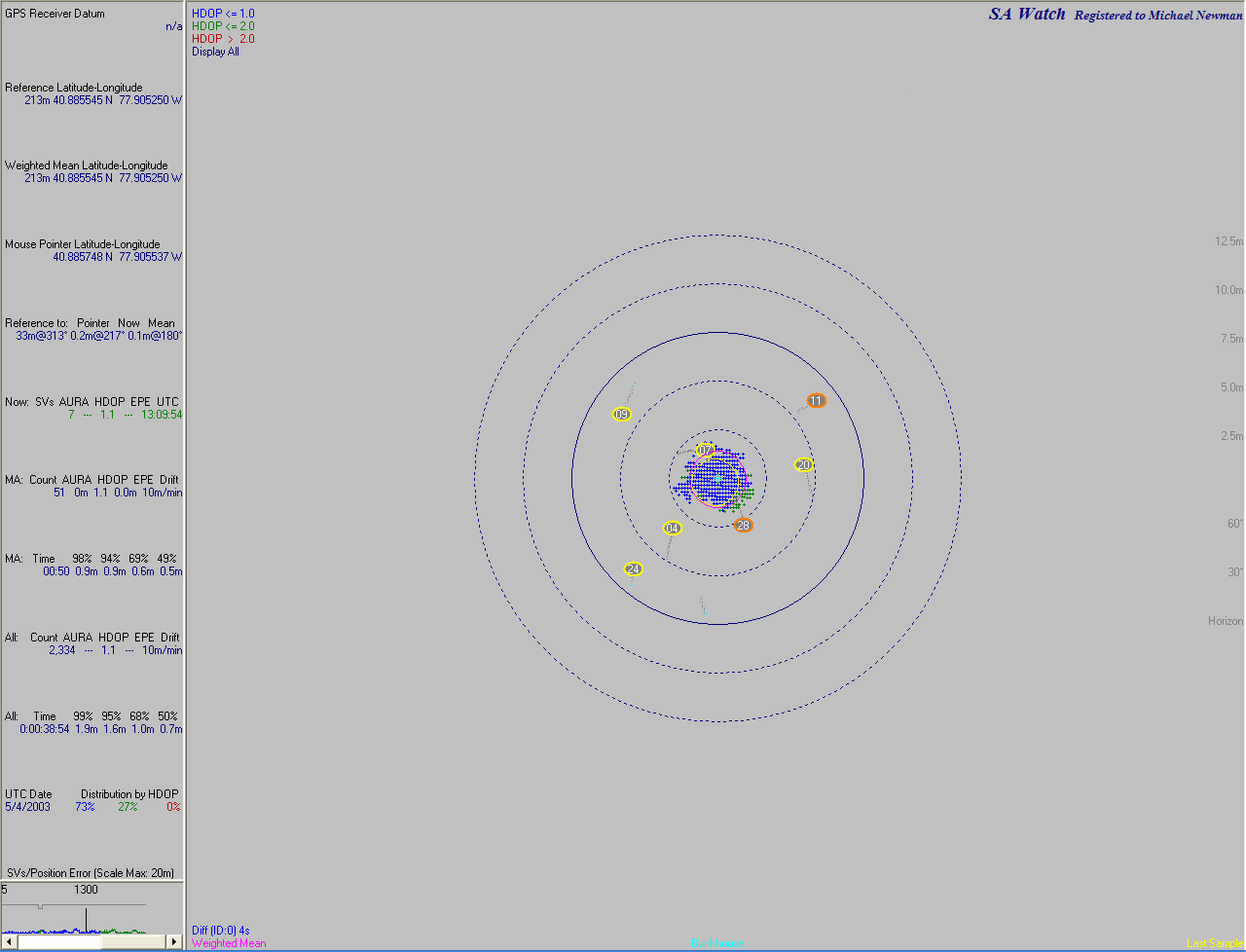Toggle HDOP > 2.0 red filter
Image resolution: width=1246 pixels, height=952 pixels.
[223, 39]
